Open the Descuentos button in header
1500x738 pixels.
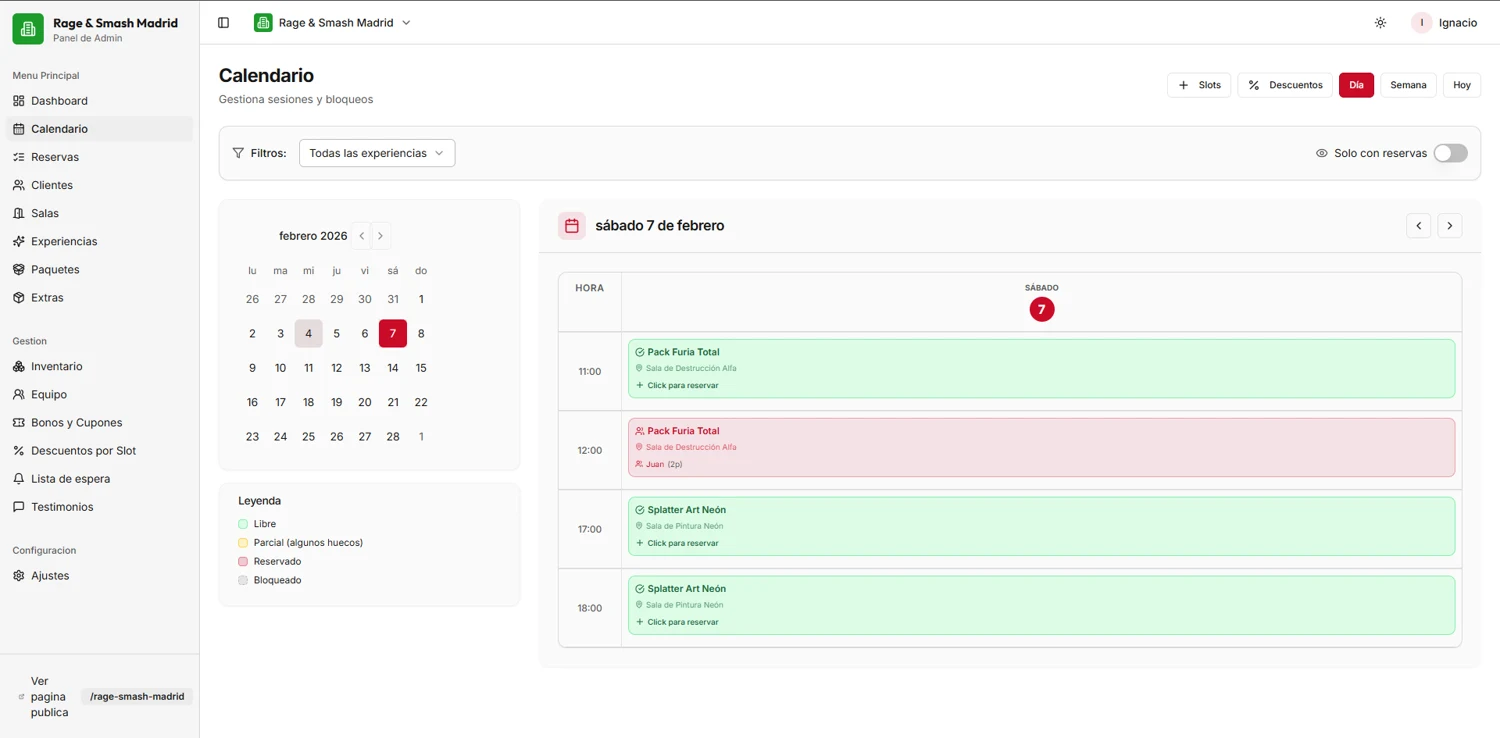click(x=1285, y=85)
